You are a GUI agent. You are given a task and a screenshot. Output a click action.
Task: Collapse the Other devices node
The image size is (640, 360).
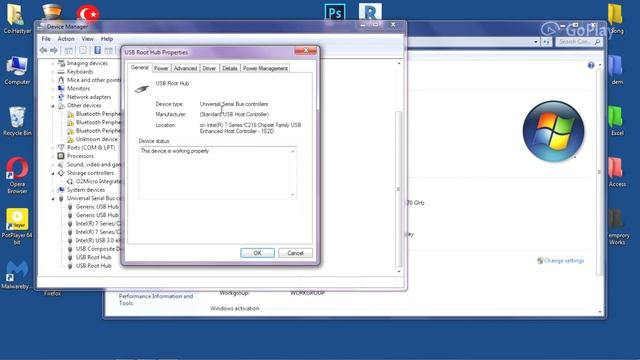(53, 106)
